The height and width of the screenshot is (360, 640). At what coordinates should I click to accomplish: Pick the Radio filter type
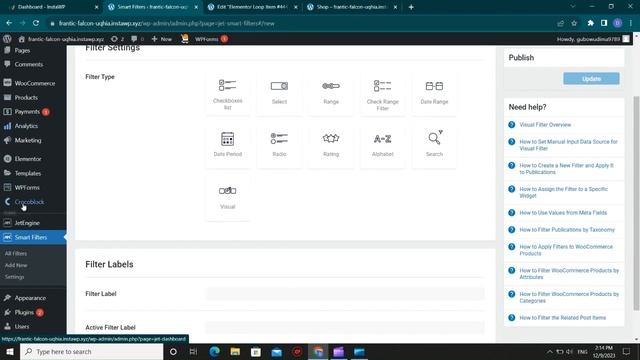279,147
